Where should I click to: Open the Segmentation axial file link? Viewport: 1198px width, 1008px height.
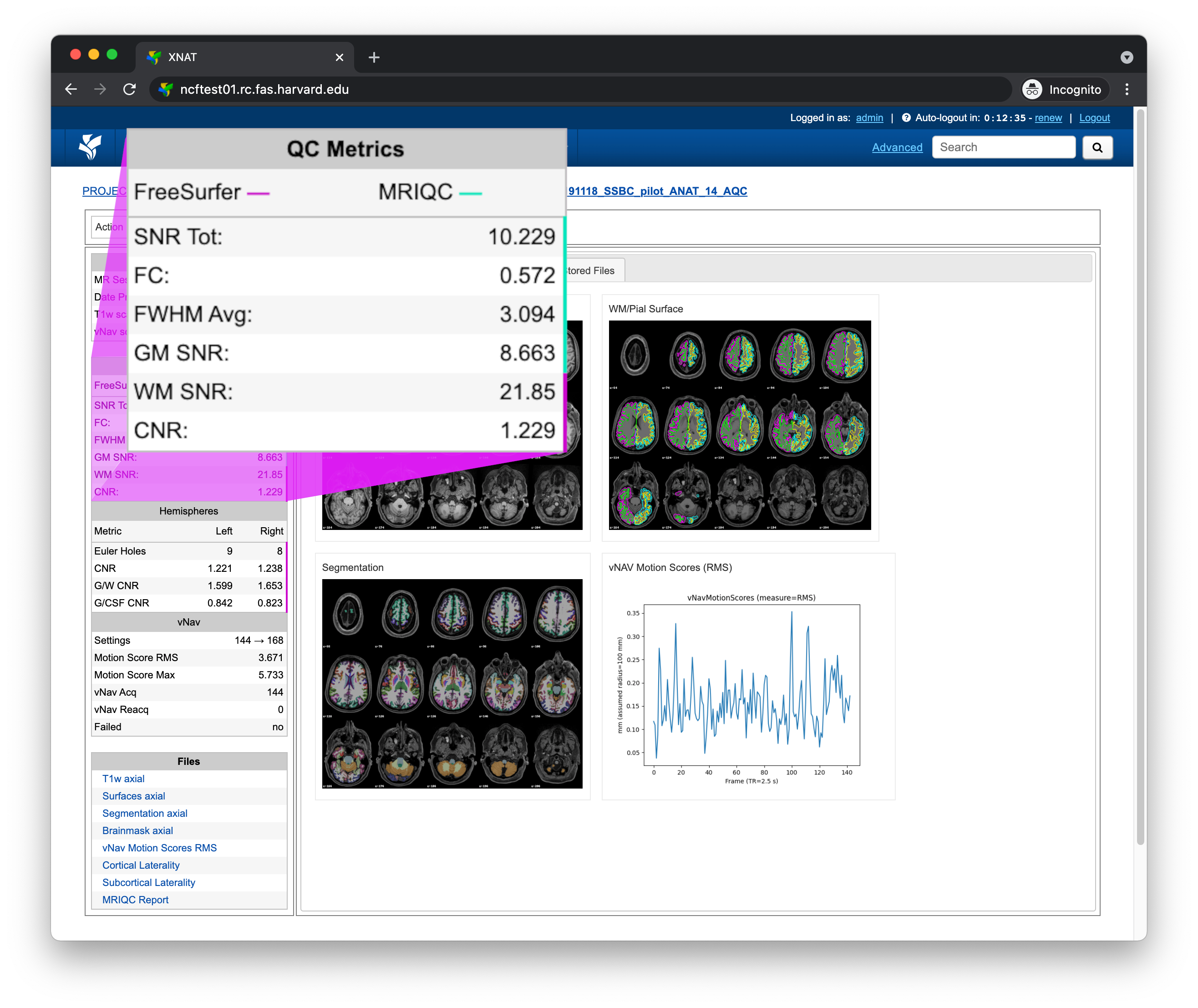pos(145,813)
